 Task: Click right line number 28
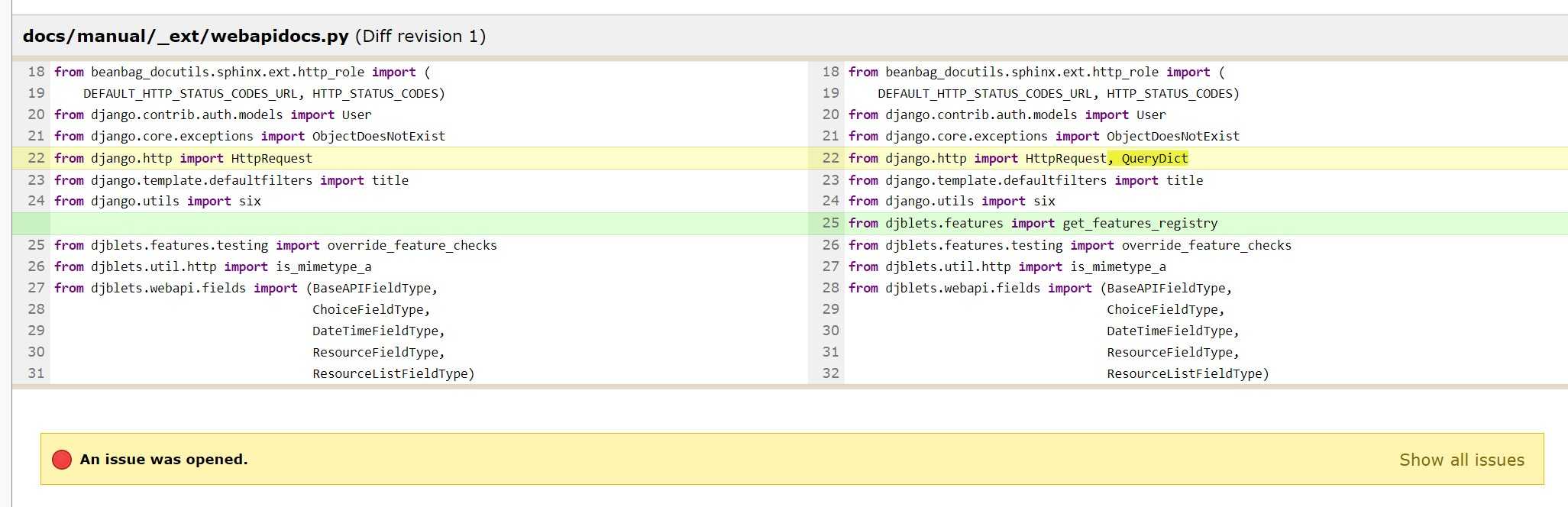(x=830, y=288)
